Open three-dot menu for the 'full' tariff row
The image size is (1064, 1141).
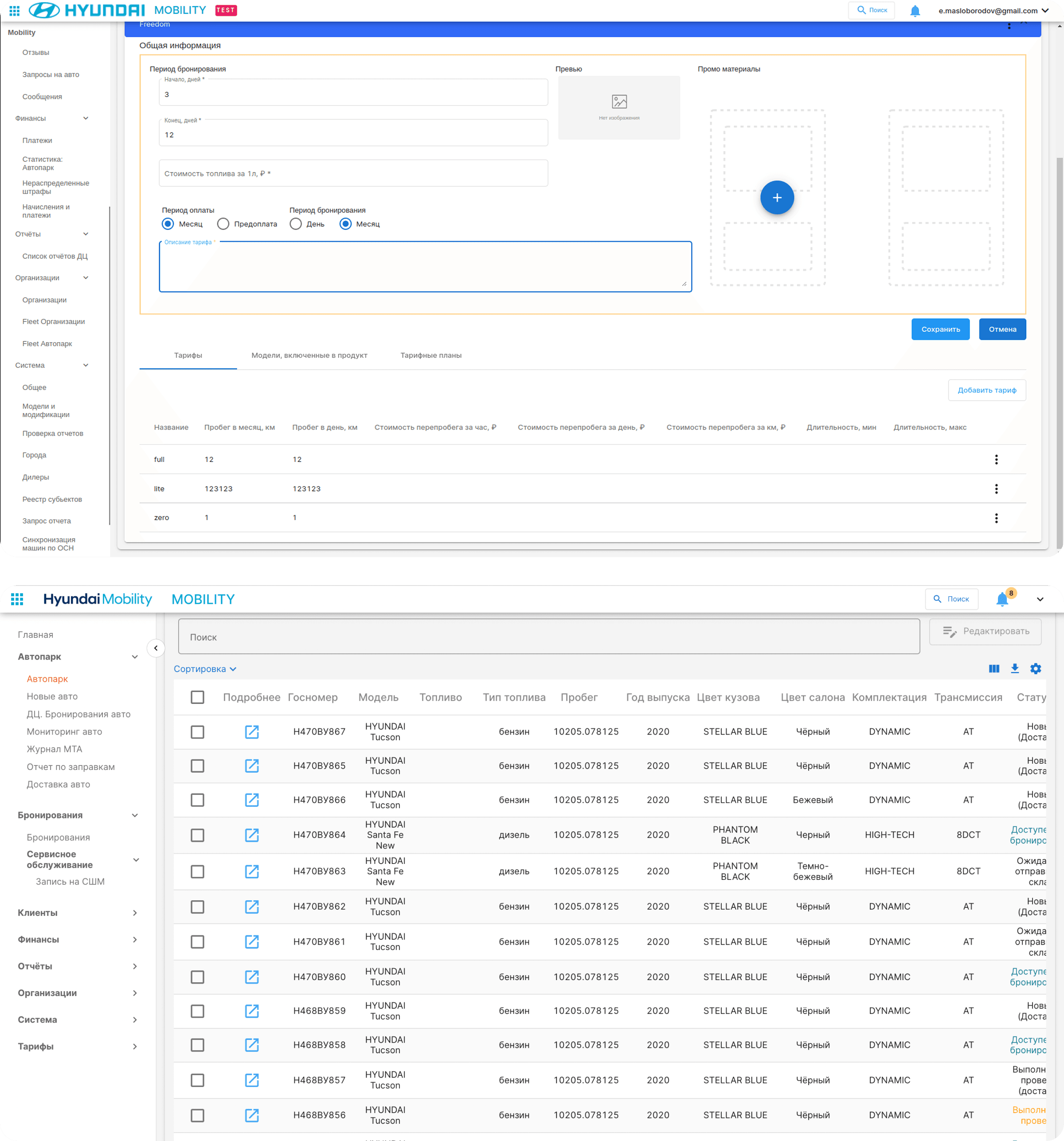point(996,459)
